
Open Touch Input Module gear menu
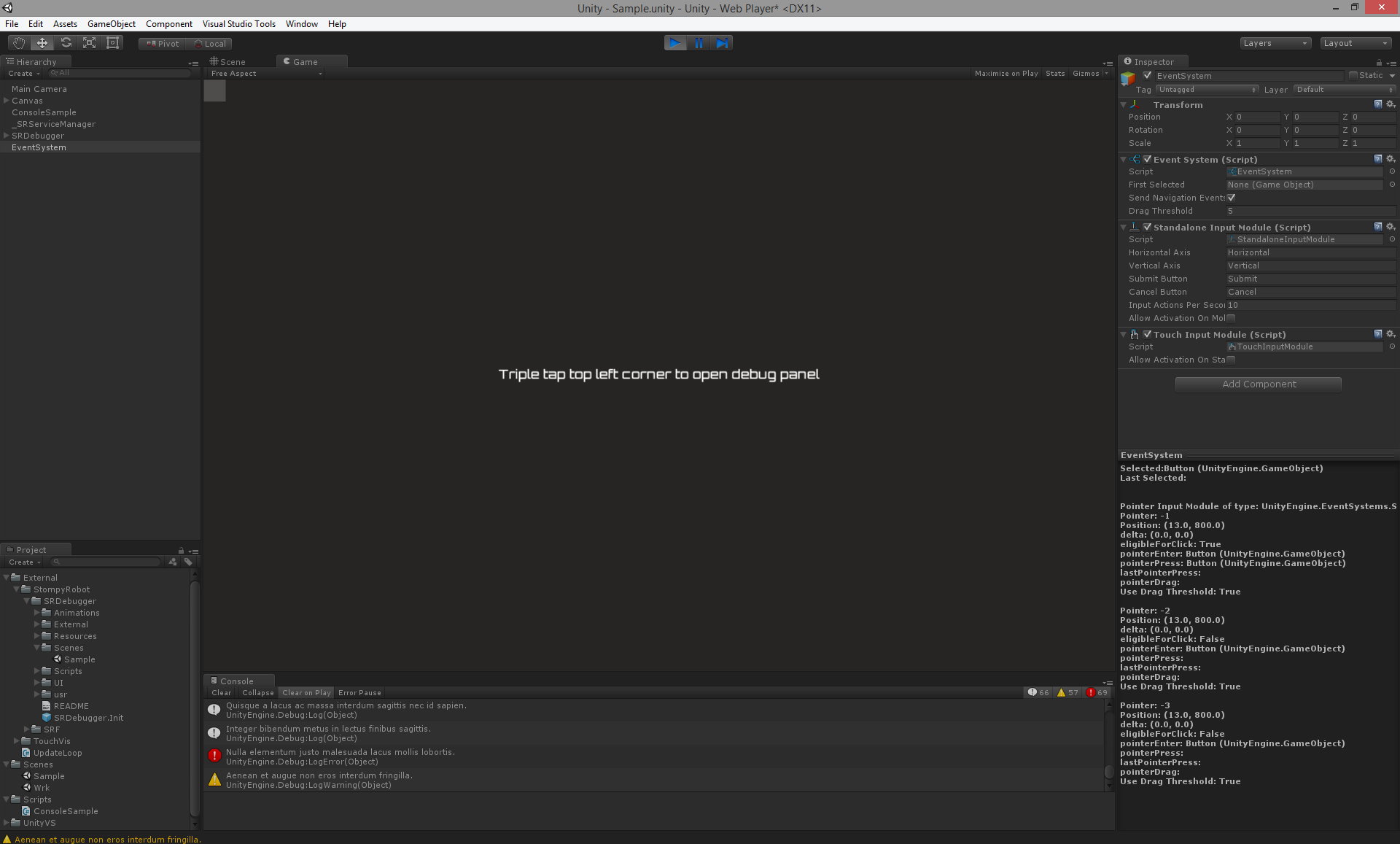[x=1390, y=334]
